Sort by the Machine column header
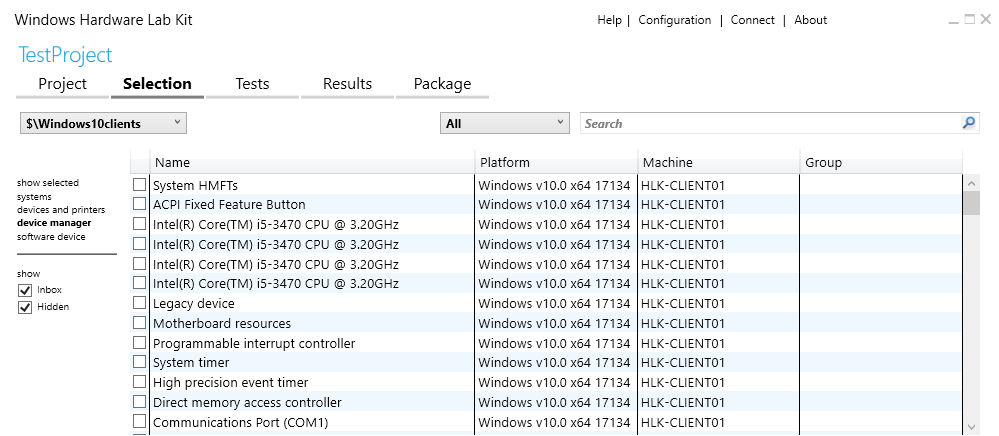The image size is (999, 436). point(719,163)
